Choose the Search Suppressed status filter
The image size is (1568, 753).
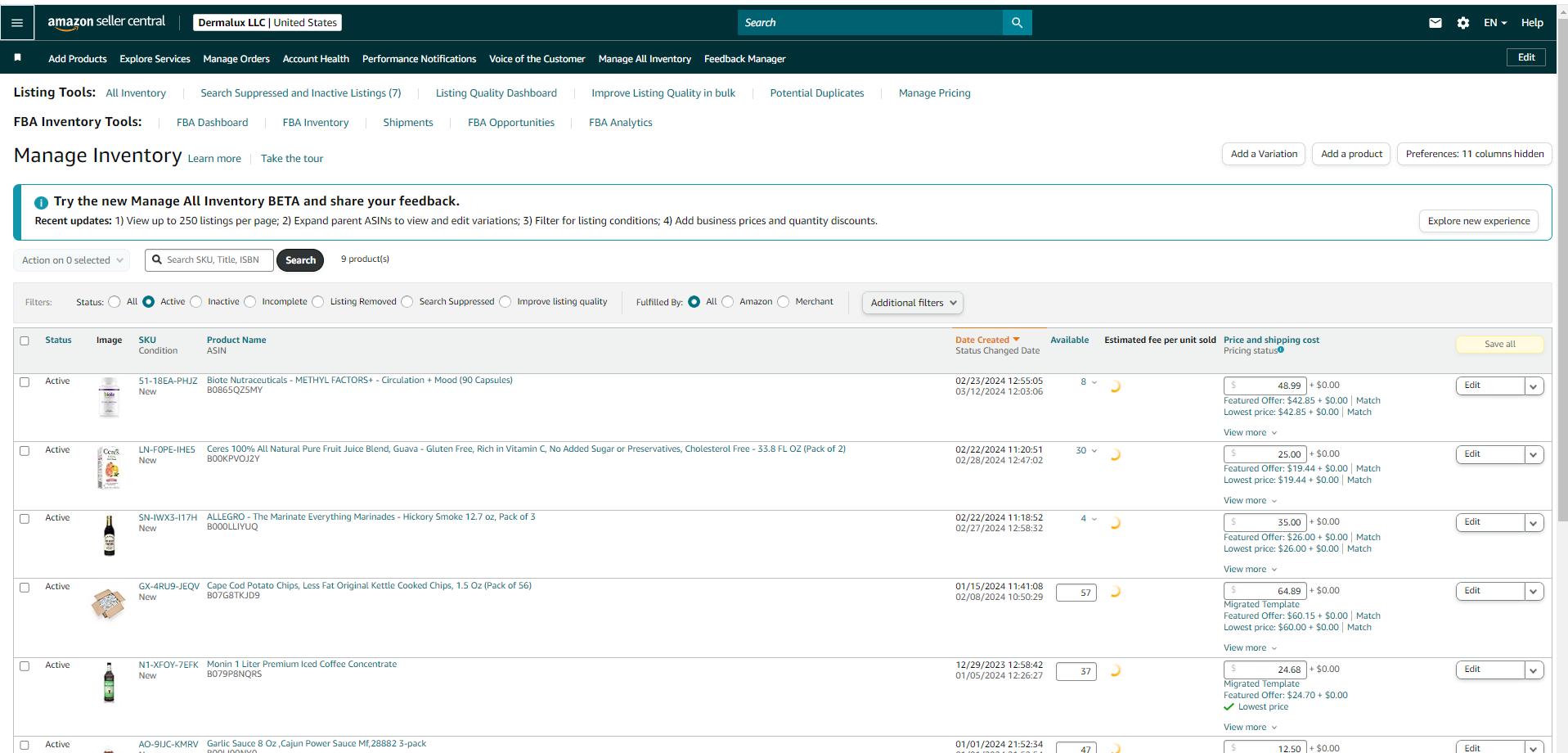point(407,302)
